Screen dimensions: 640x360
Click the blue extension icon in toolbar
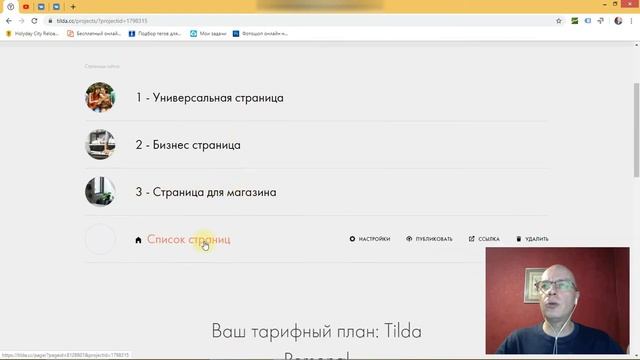[x=588, y=21]
